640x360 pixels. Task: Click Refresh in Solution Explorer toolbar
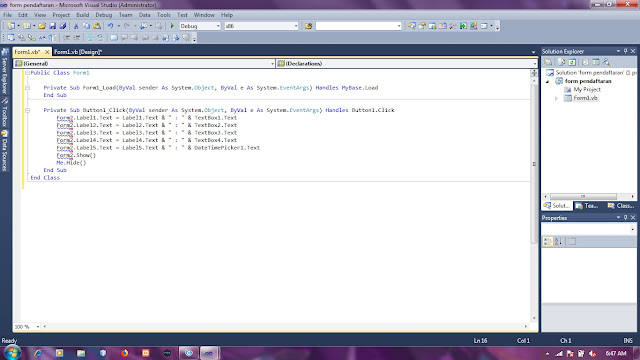click(x=572, y=62)
